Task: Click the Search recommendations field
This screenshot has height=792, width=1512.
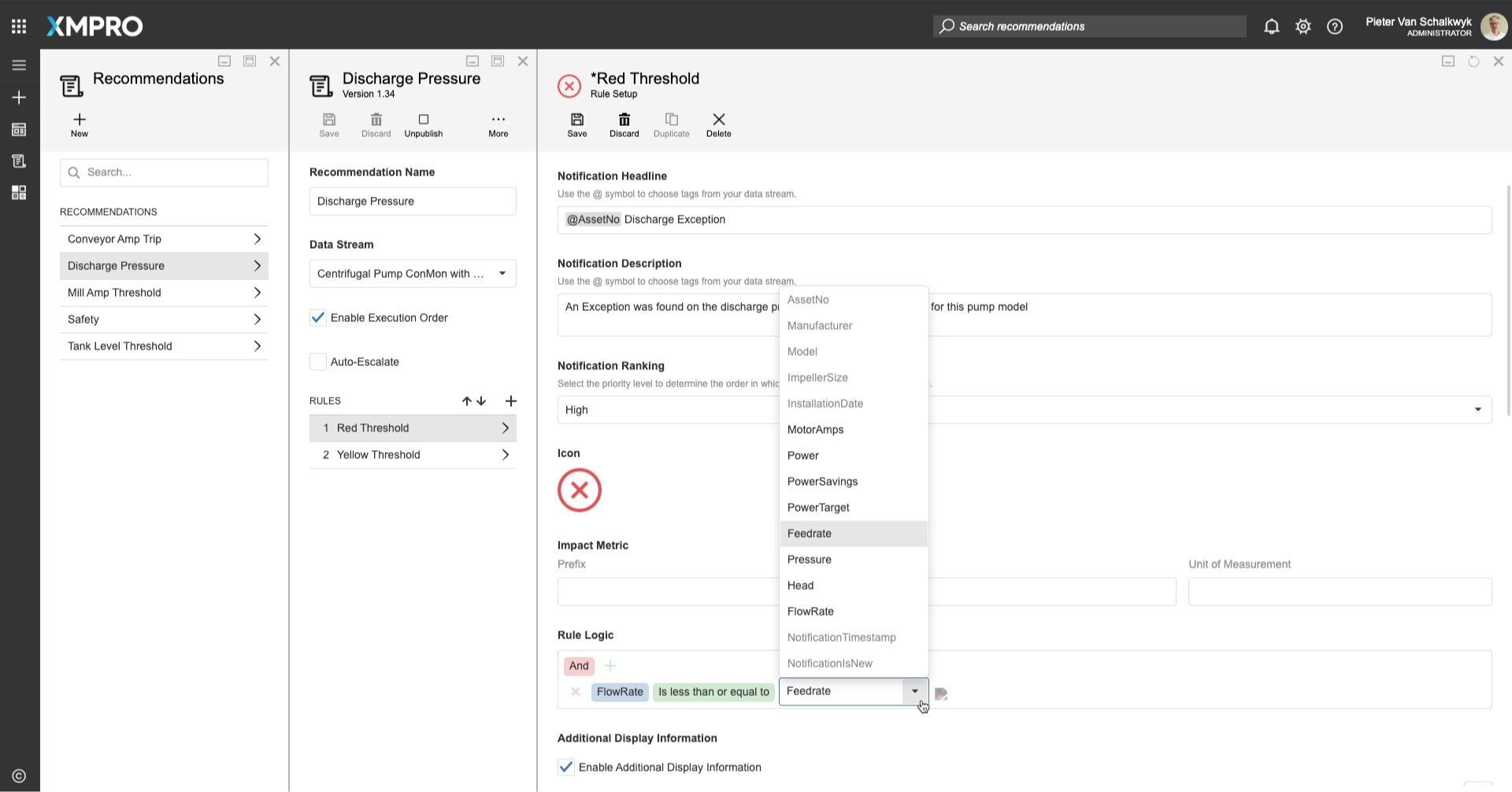Action: click(x=1089, y=26)
